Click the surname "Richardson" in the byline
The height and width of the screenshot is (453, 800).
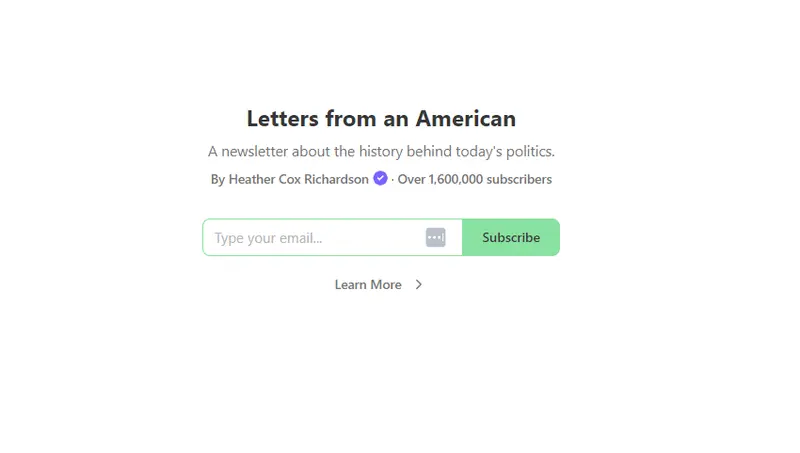coord(338,180)
